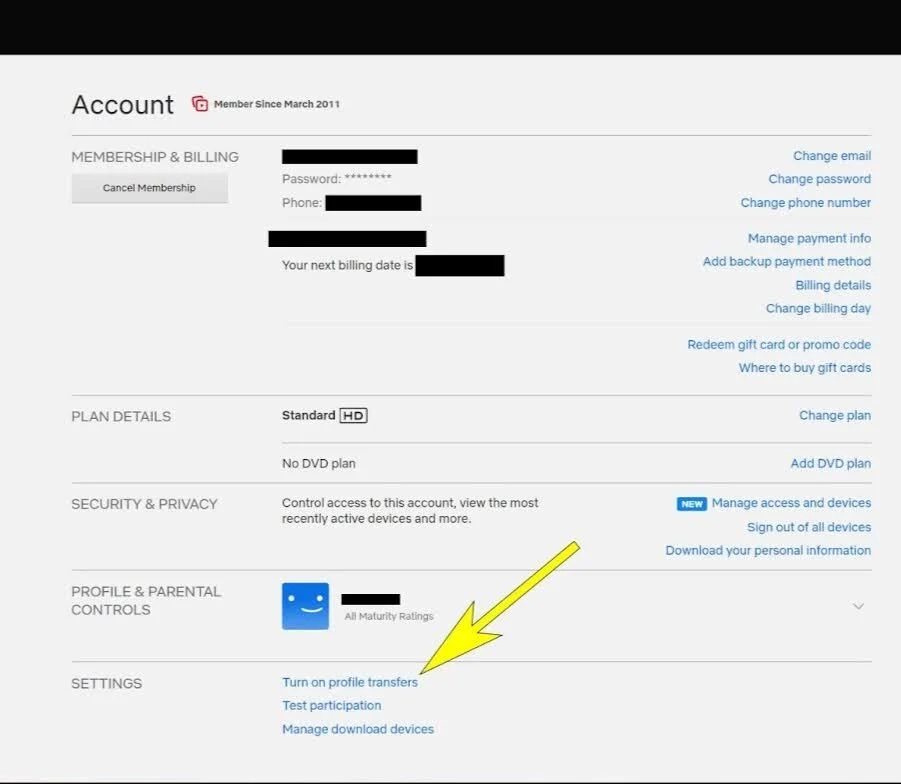Select the Change plan link
The height and width of the screenshot is (784, 901).
point(834,416)
